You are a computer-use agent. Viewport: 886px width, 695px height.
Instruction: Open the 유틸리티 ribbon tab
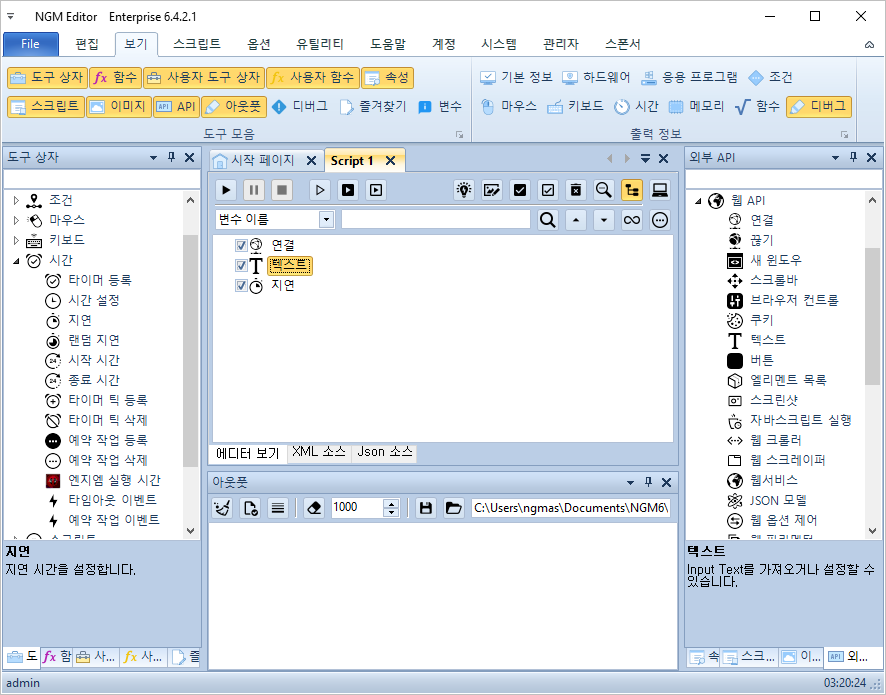pos(320,44)
